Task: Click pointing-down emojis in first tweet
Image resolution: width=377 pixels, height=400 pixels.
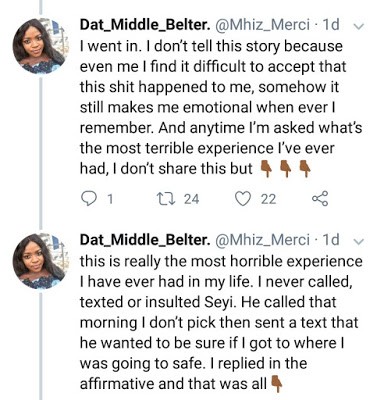Action: 285,168
